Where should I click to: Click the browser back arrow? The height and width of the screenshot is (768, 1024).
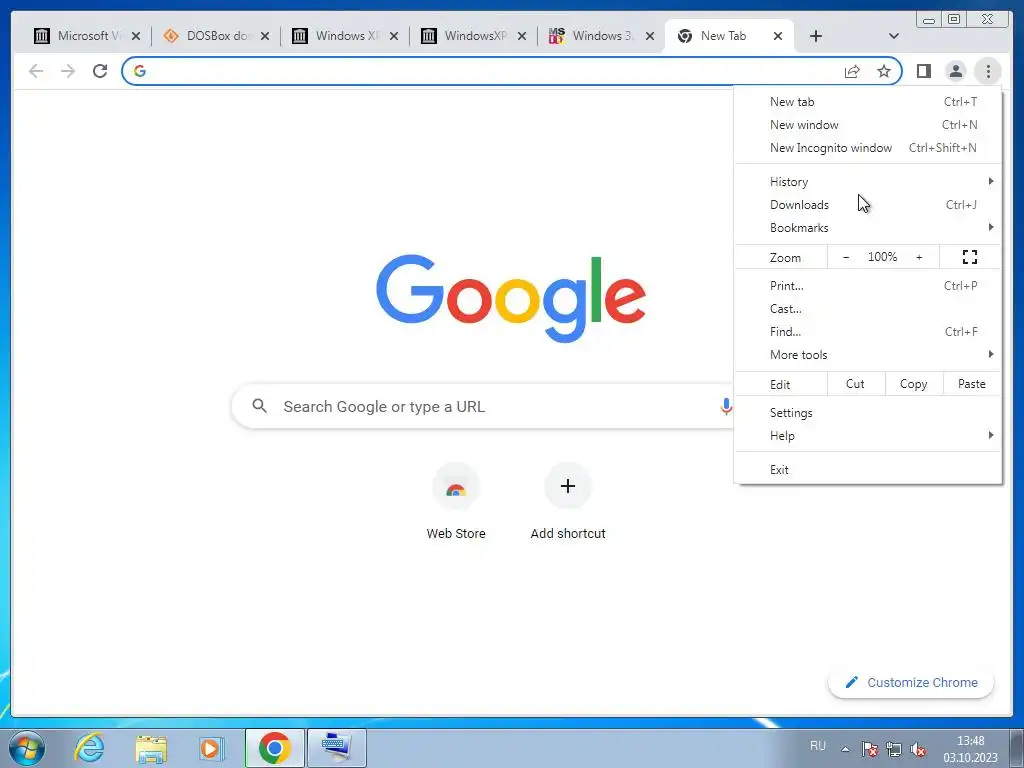(x=36, y=71)
